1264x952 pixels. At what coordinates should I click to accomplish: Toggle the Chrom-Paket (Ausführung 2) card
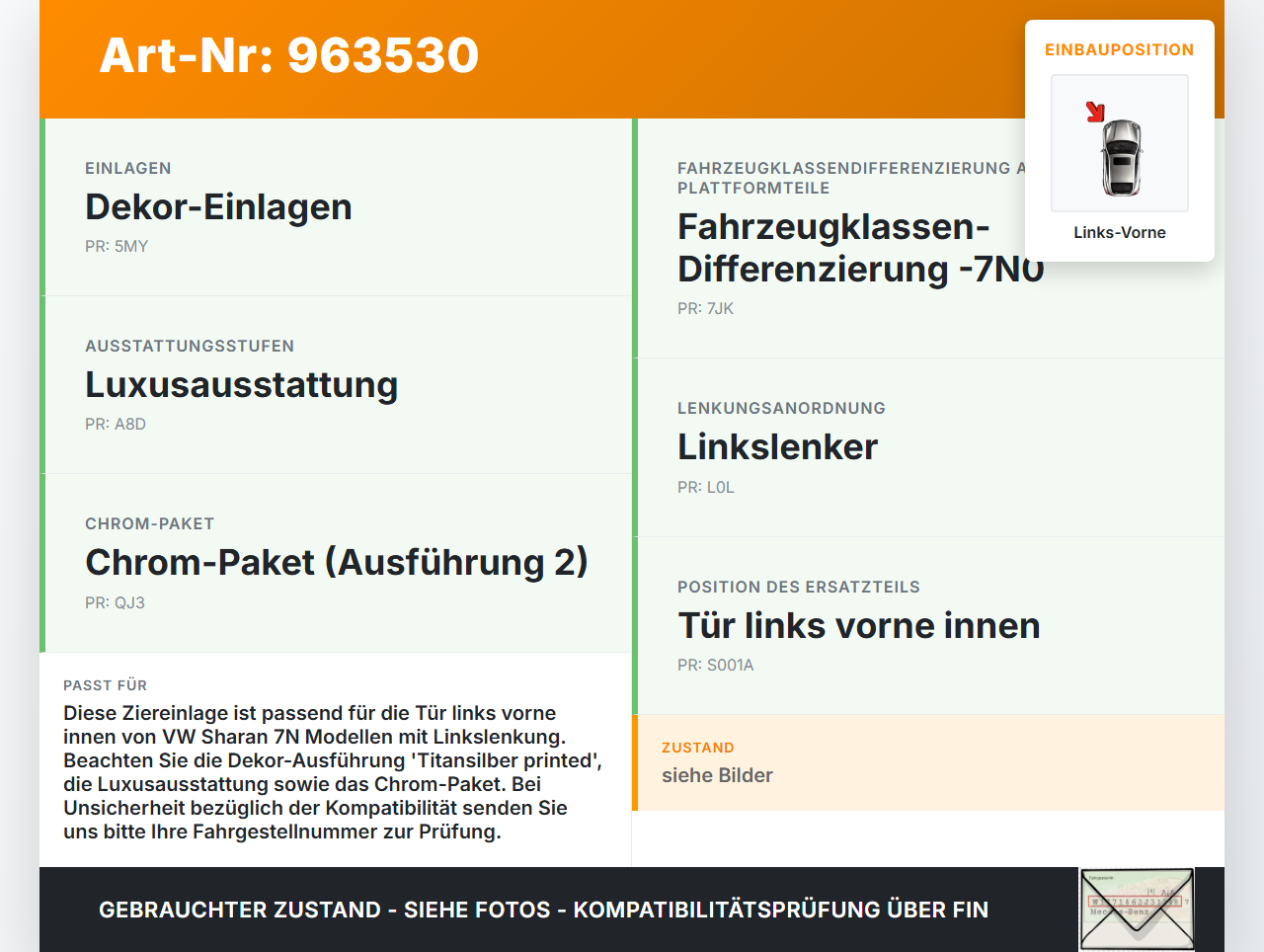click(x=336, y=562)
